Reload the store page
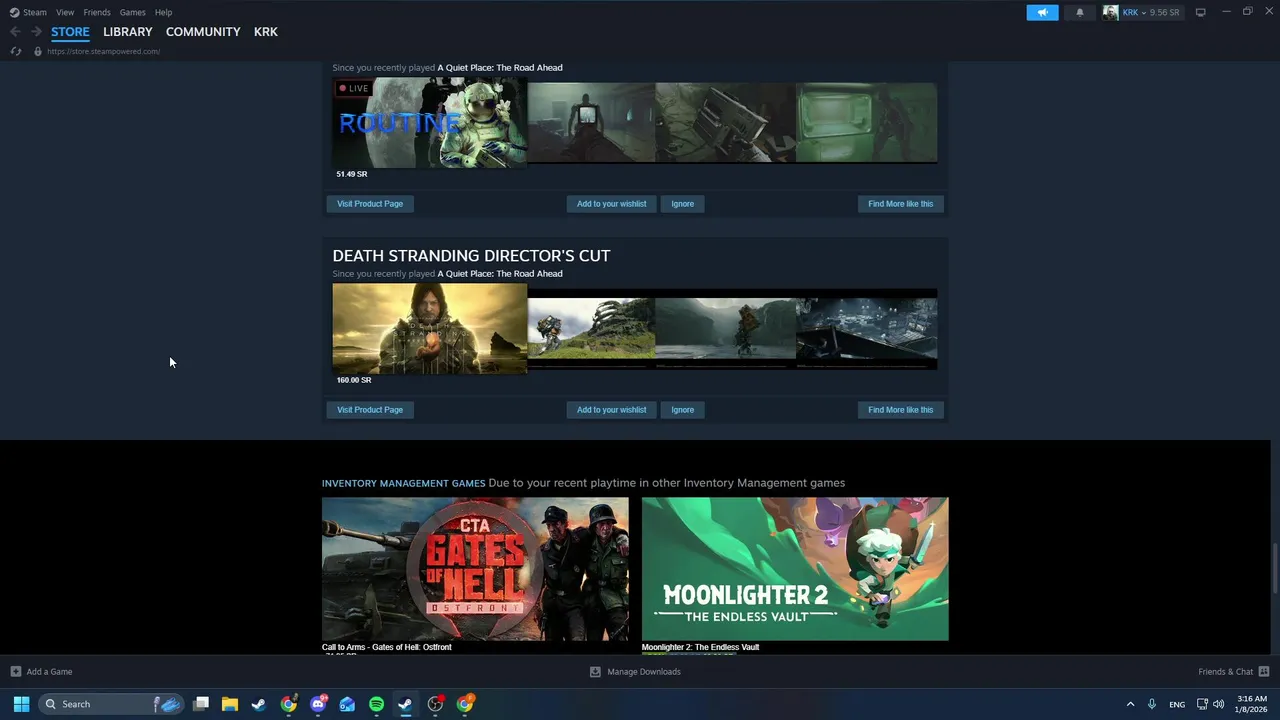1280x720 pixels. 15,51
